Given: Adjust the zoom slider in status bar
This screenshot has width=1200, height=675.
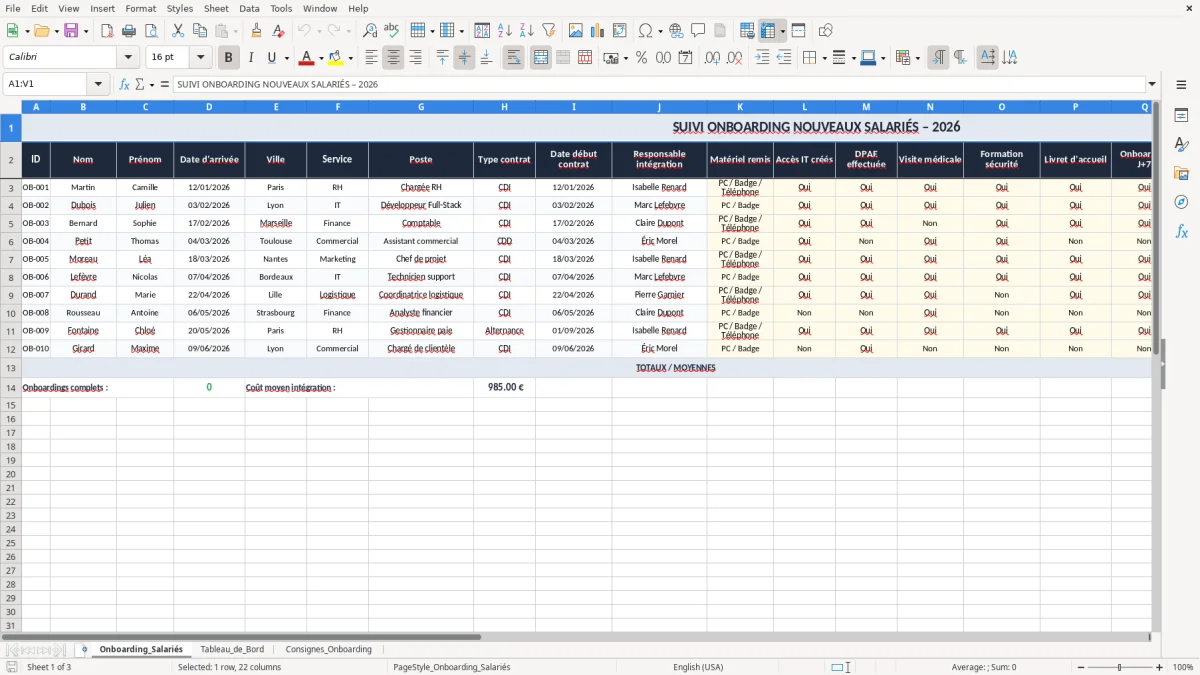Looking at the screenshot, I should coord(1120,667).
